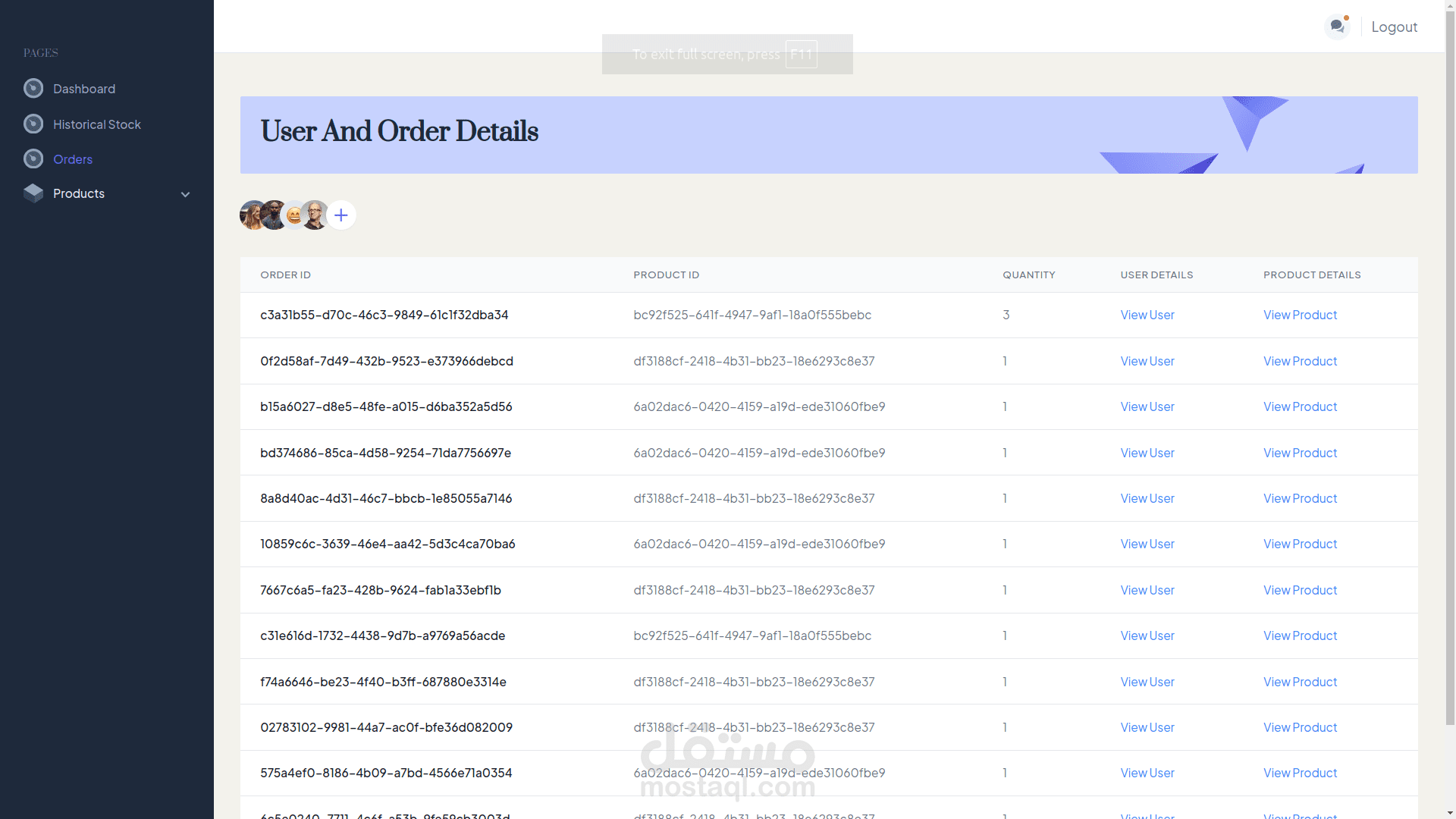The height and width of the screenshot is (819, 1456).
Task: Click the Dashboard sidebar icon
Action: click(x=33, y=89)
